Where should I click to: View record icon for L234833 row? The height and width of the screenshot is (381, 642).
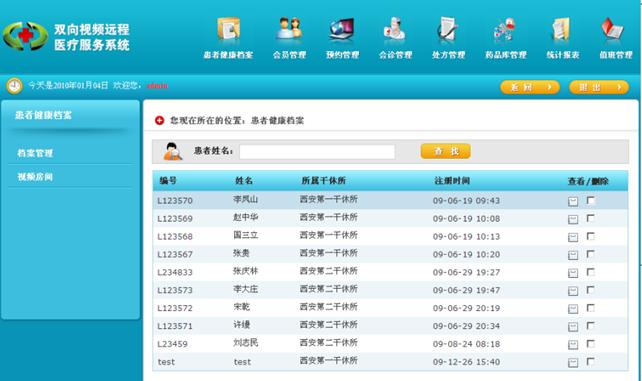point(573,273)
